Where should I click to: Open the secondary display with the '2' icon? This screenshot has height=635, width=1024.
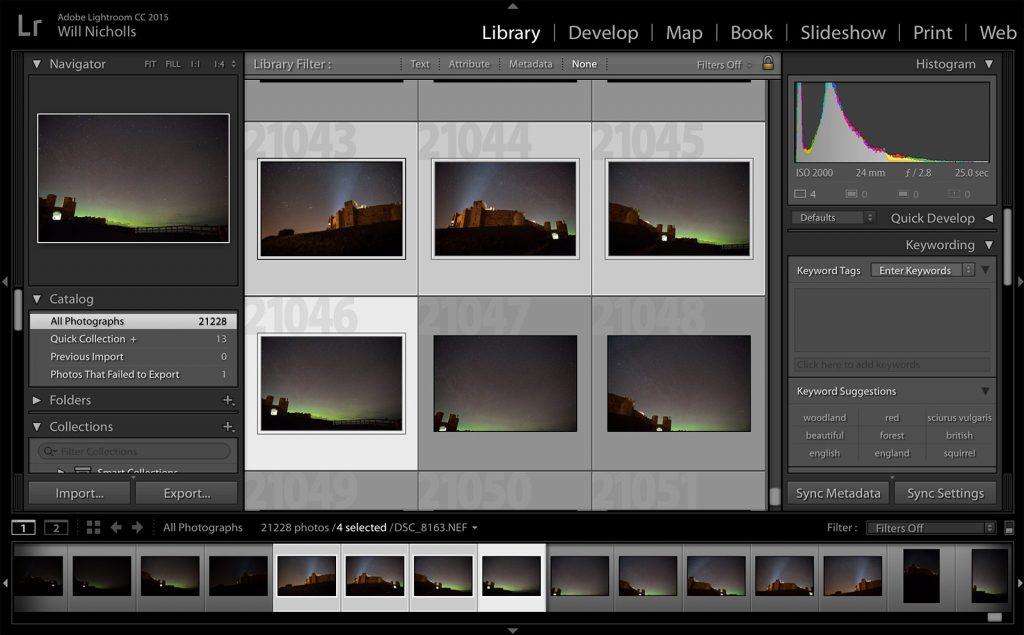56,527
